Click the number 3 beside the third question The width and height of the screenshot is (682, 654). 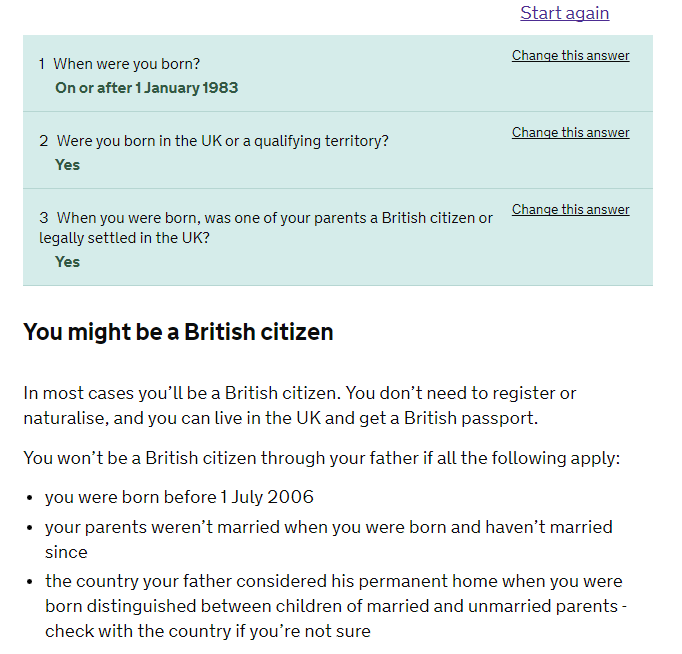tap(43, 218)
